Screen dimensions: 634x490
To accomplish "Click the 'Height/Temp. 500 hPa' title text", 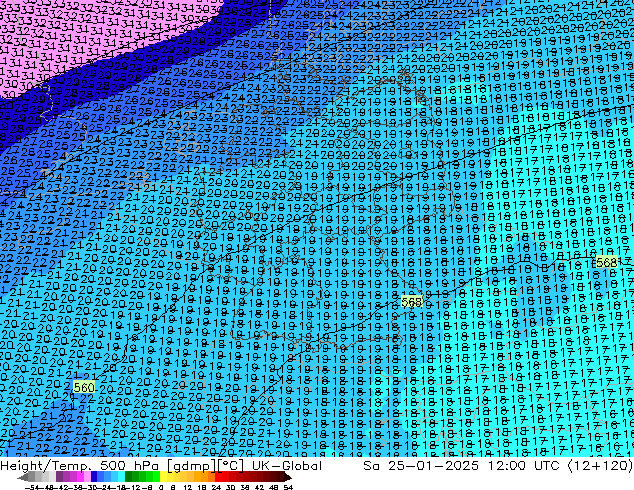I will (x=79, y=466).
